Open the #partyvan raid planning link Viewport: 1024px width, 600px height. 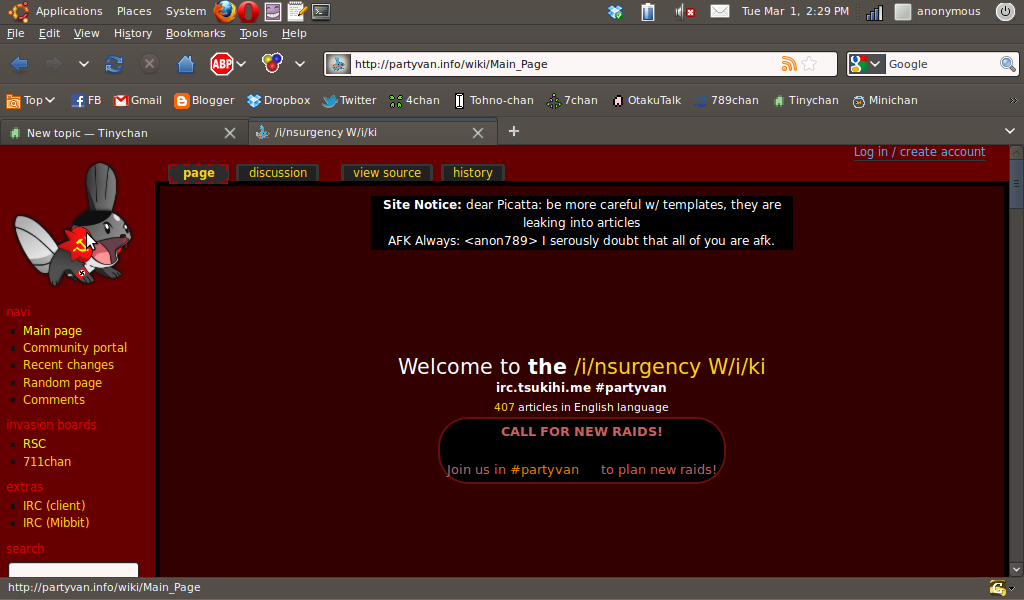click(x=546, y=469)
